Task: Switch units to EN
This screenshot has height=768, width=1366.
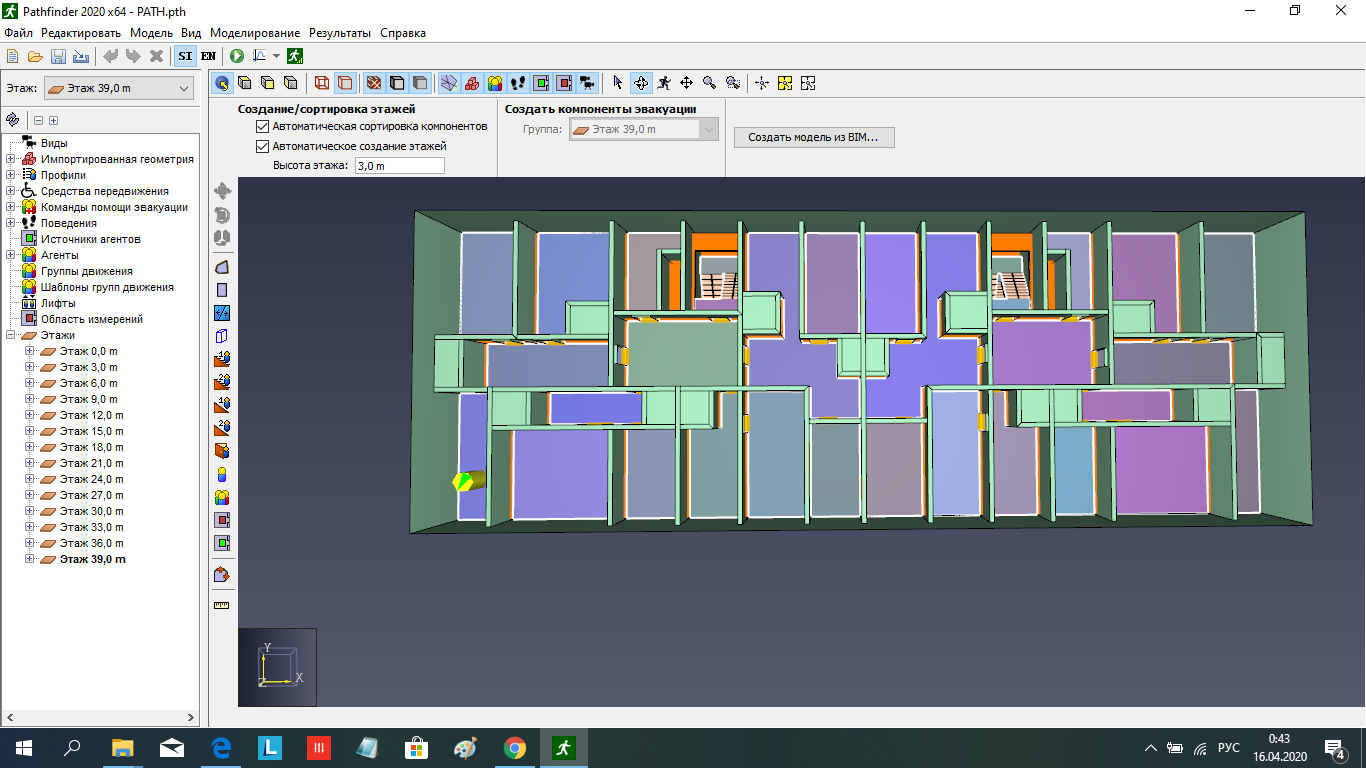Action: tap(208, 56)
